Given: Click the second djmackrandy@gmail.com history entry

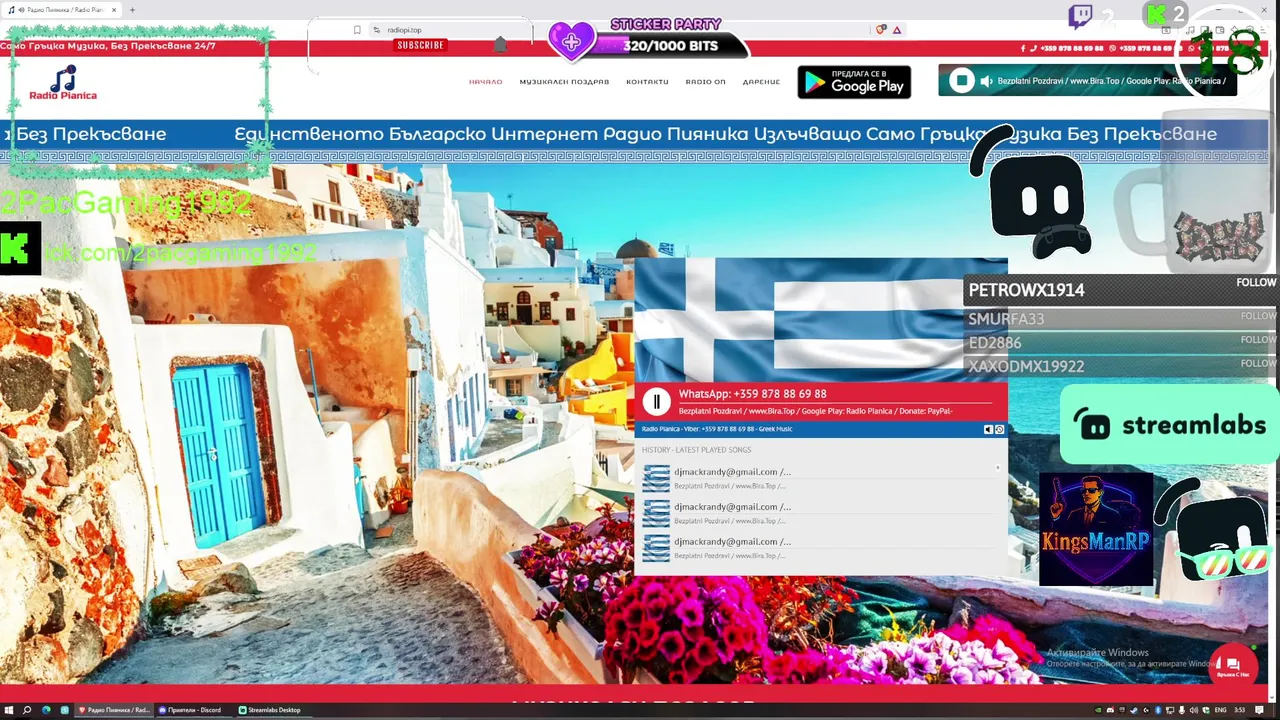Looking at the screenshot, I should point(732,507).
